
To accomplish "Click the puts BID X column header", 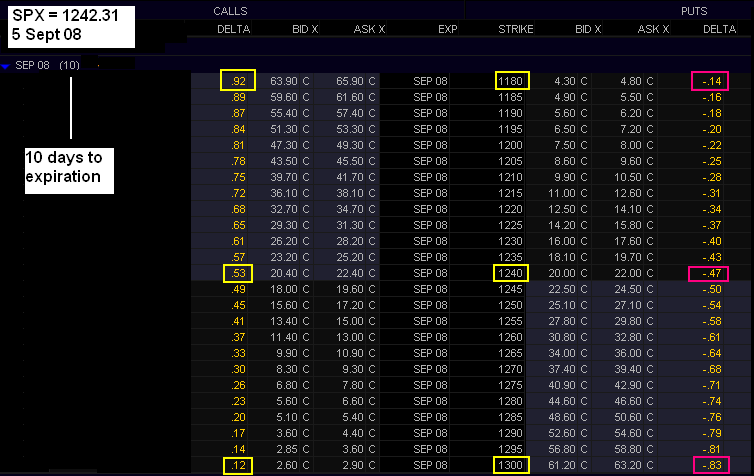I will point(588,29).
